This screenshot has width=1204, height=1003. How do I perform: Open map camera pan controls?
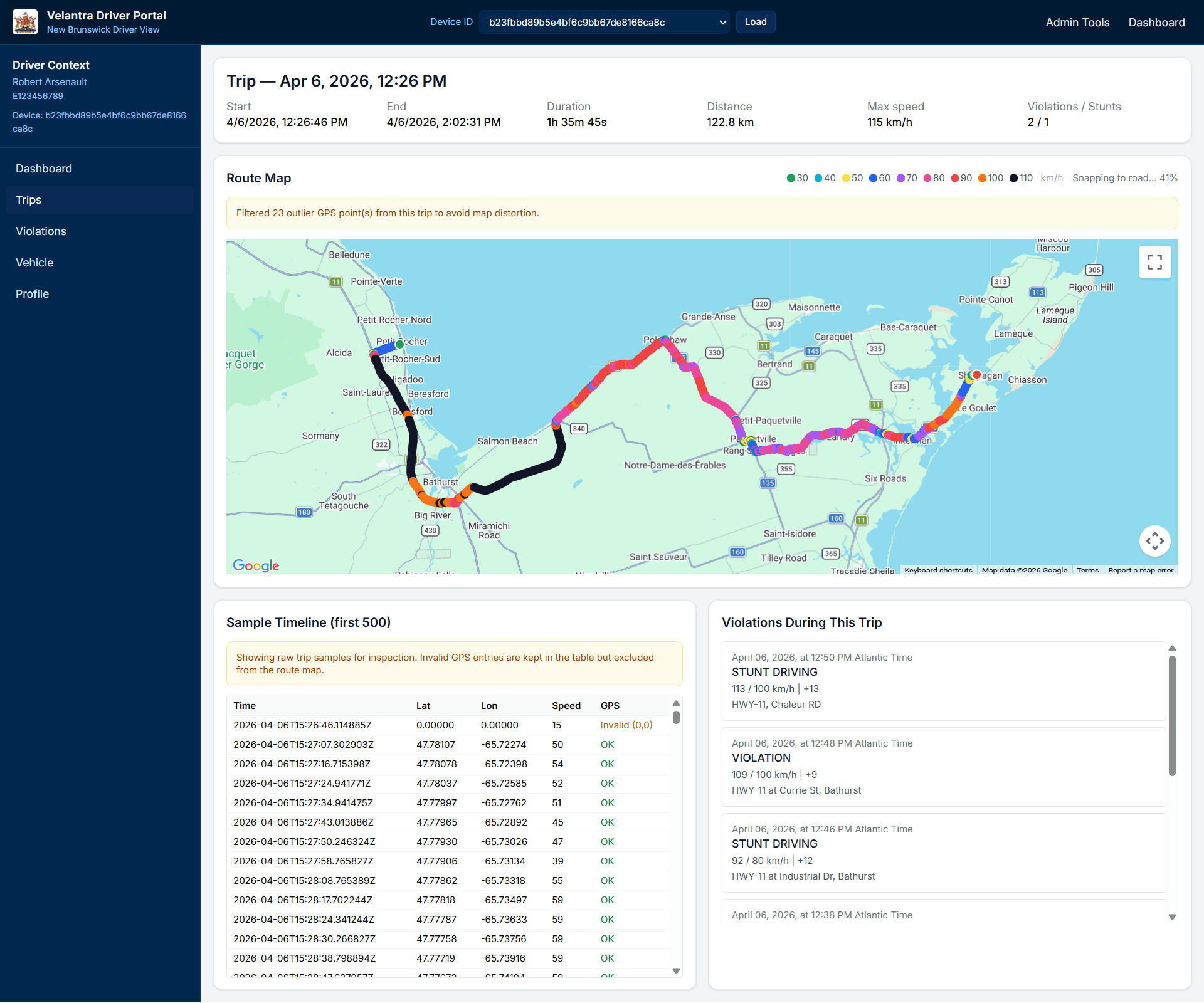tap(1154, 540)
